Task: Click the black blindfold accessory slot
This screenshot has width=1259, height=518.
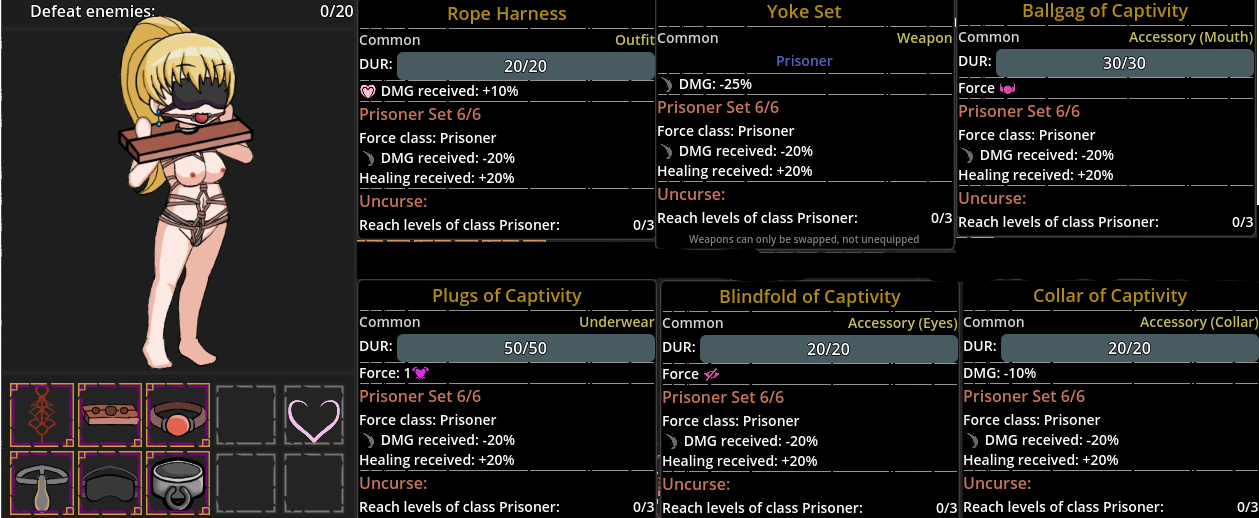Action: click(x=110, y=484)
